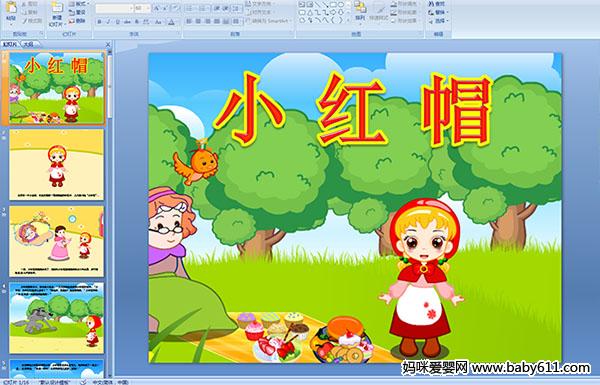The height and width of the screenshot is (385, 600).
Task: Click the Replace button in the editing group
Action: point(437,12)
